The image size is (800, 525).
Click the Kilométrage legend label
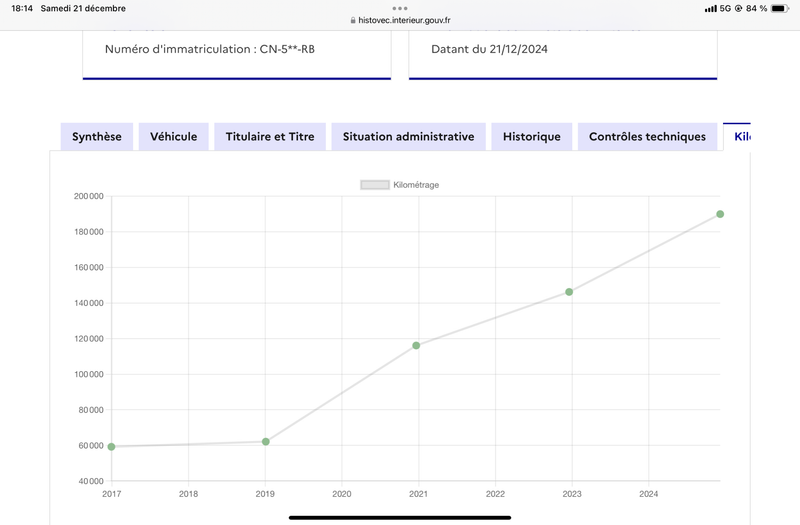tap(416, 185)
